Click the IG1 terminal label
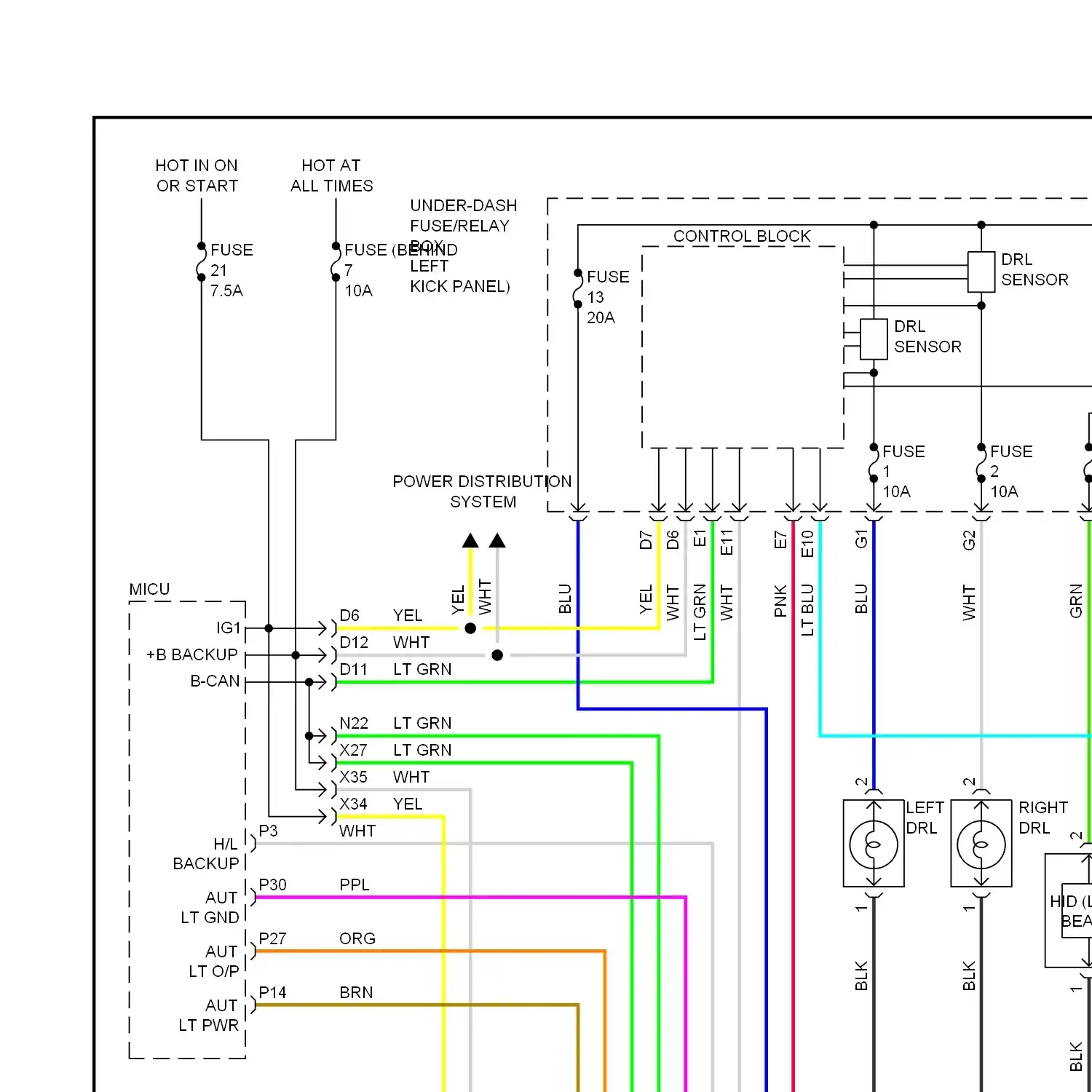Screen dimensions: 1092x1092 (x=228, y=628)
